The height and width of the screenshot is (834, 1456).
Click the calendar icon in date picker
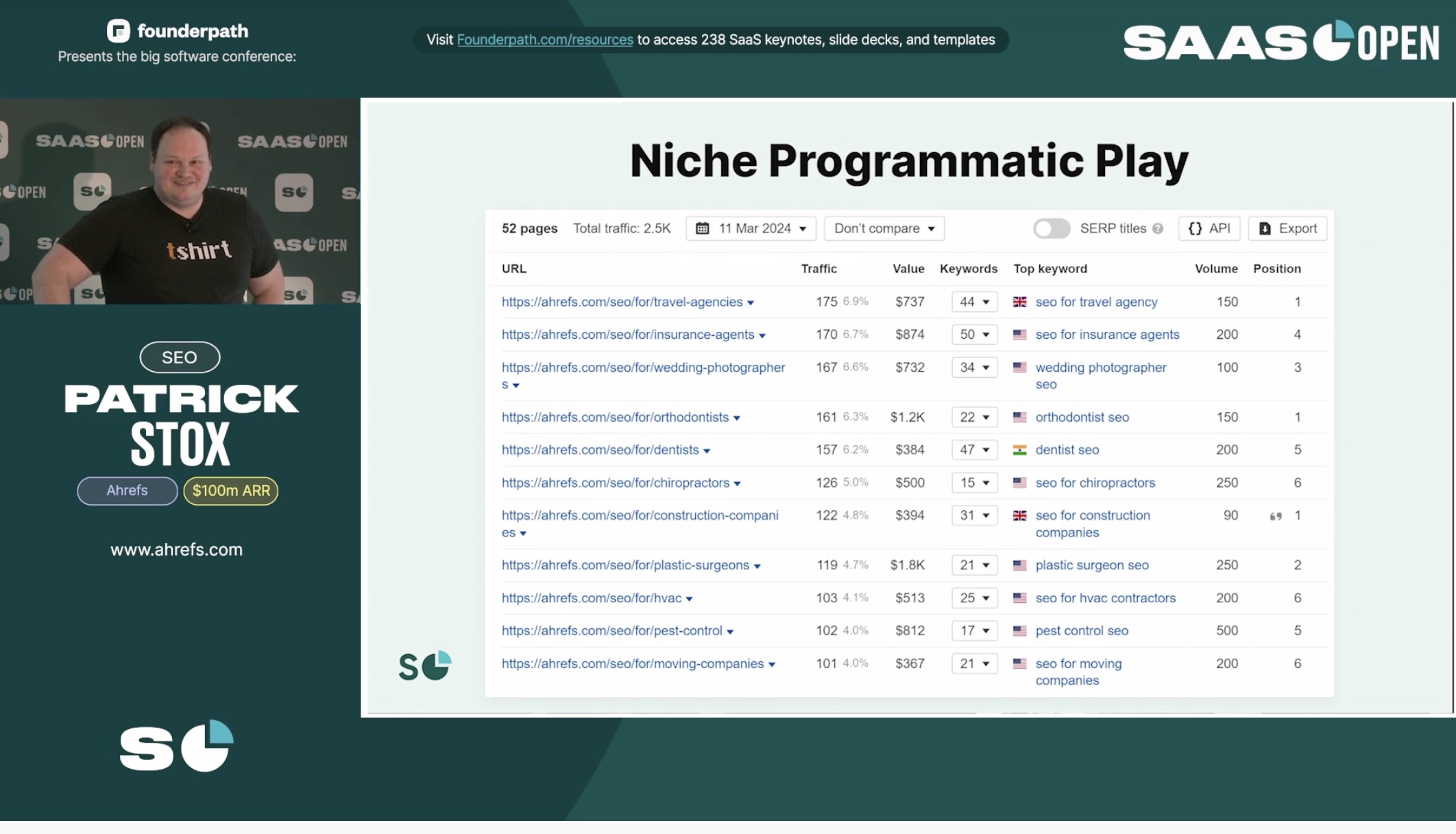[x=703, y=228]
